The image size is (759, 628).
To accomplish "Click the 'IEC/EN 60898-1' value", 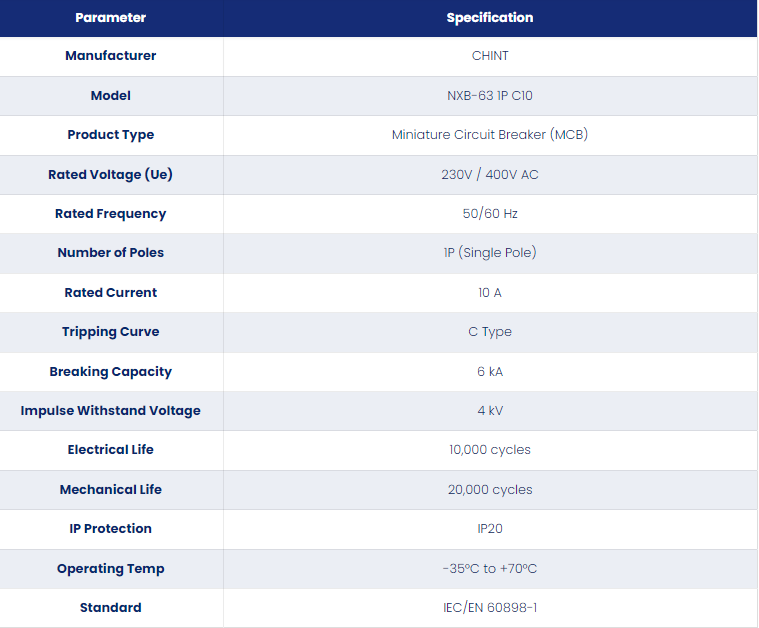I will (x=490, y=608).
